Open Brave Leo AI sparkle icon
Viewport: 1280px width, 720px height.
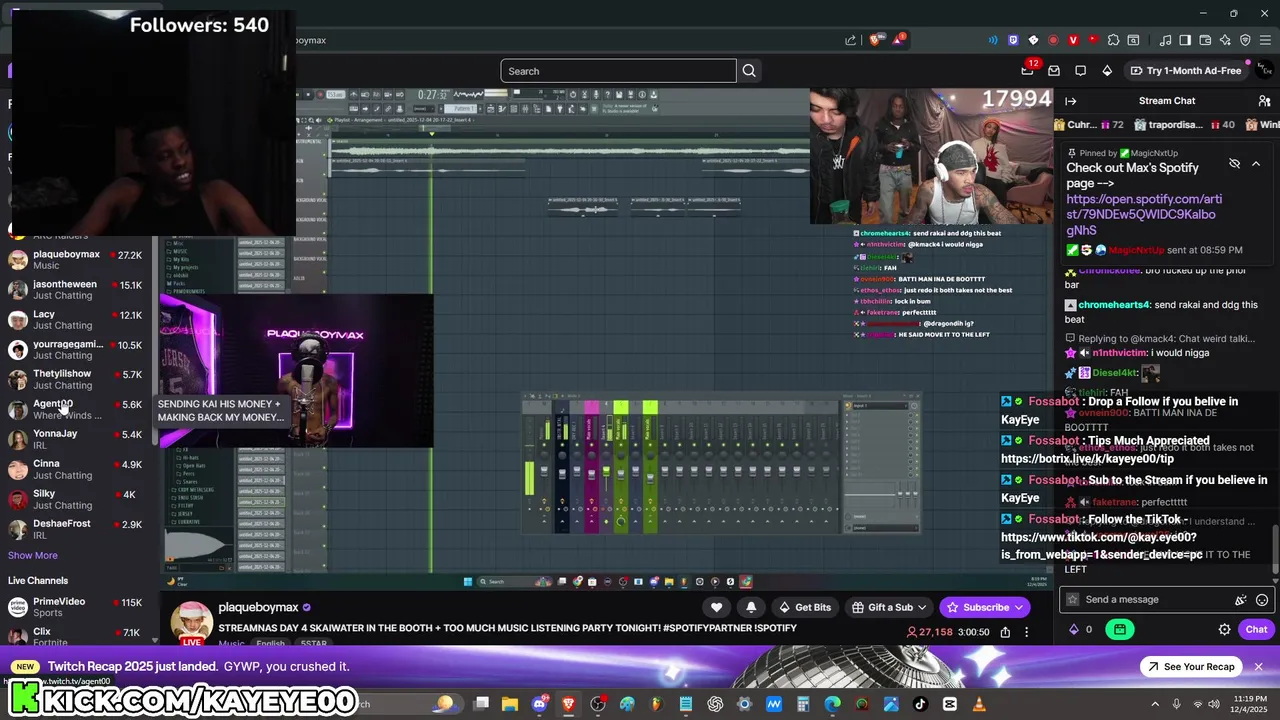pyautogui.click(x=1225, y=40)
